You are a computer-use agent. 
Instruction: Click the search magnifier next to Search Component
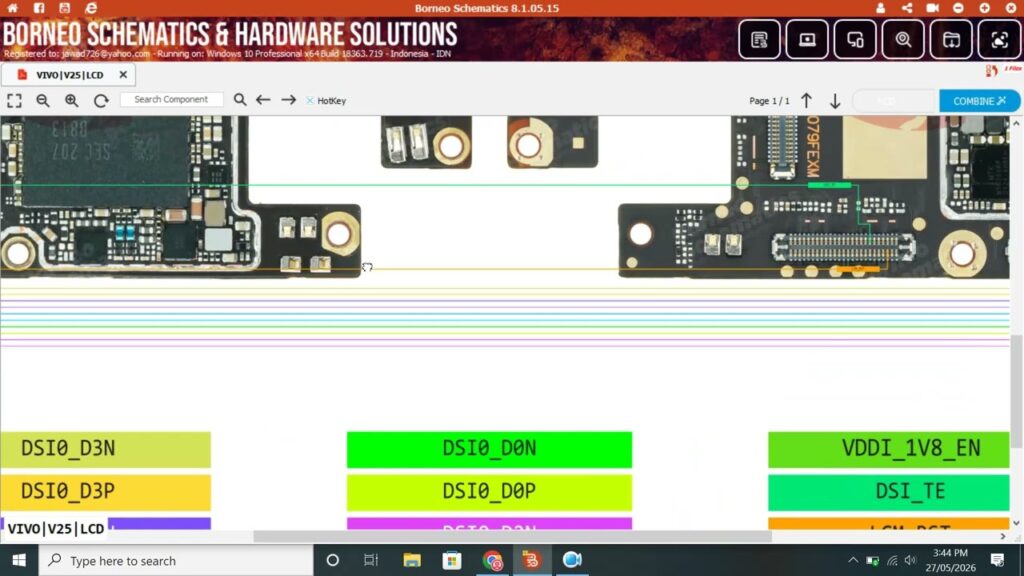point(240,100)
